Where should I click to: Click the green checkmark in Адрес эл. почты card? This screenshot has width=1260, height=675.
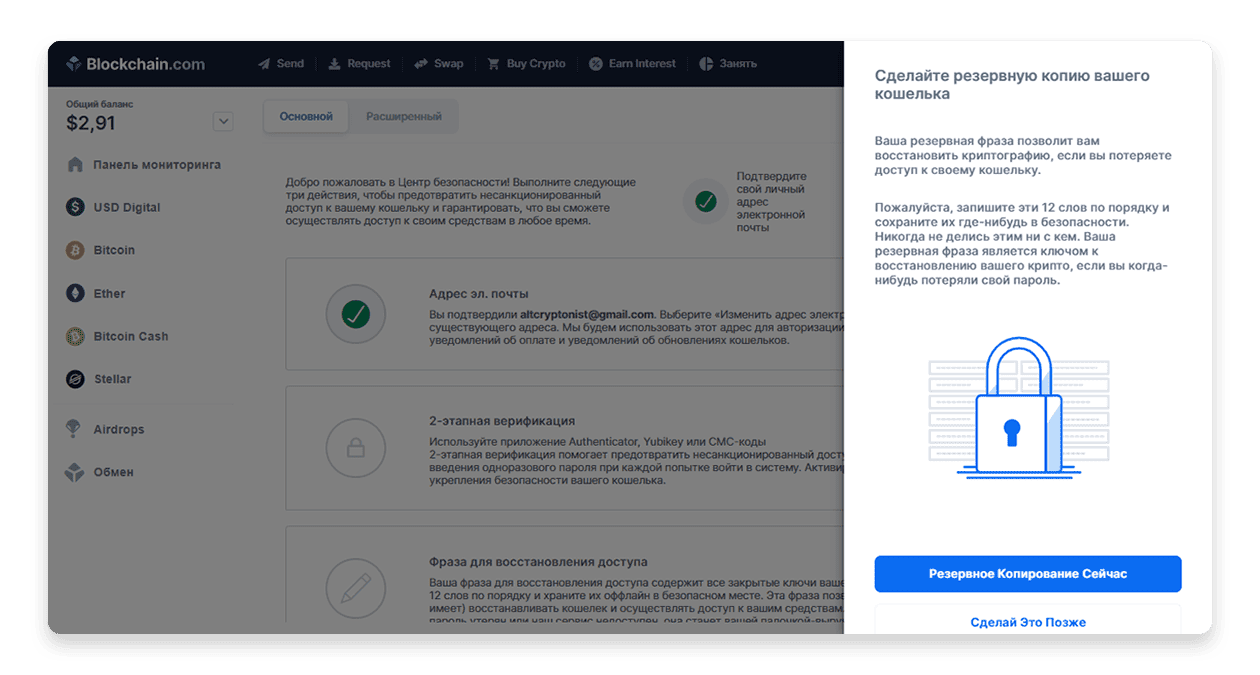point(355,315)
